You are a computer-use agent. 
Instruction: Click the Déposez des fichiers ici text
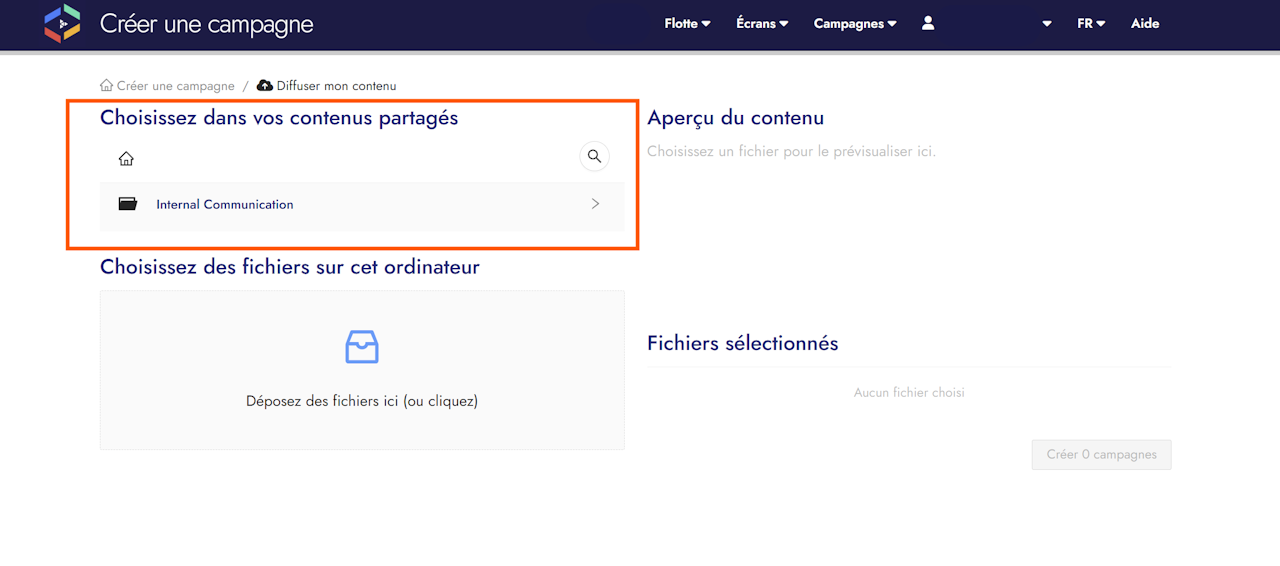[x=362, y=401]
